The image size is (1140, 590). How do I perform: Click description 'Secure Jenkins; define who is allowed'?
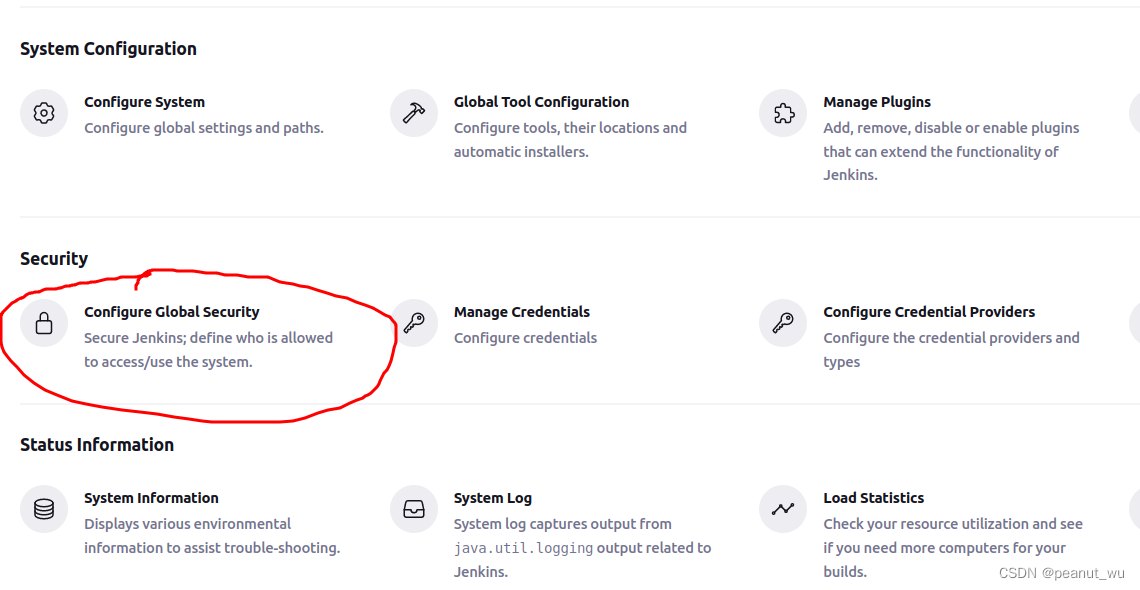[209, 349]
